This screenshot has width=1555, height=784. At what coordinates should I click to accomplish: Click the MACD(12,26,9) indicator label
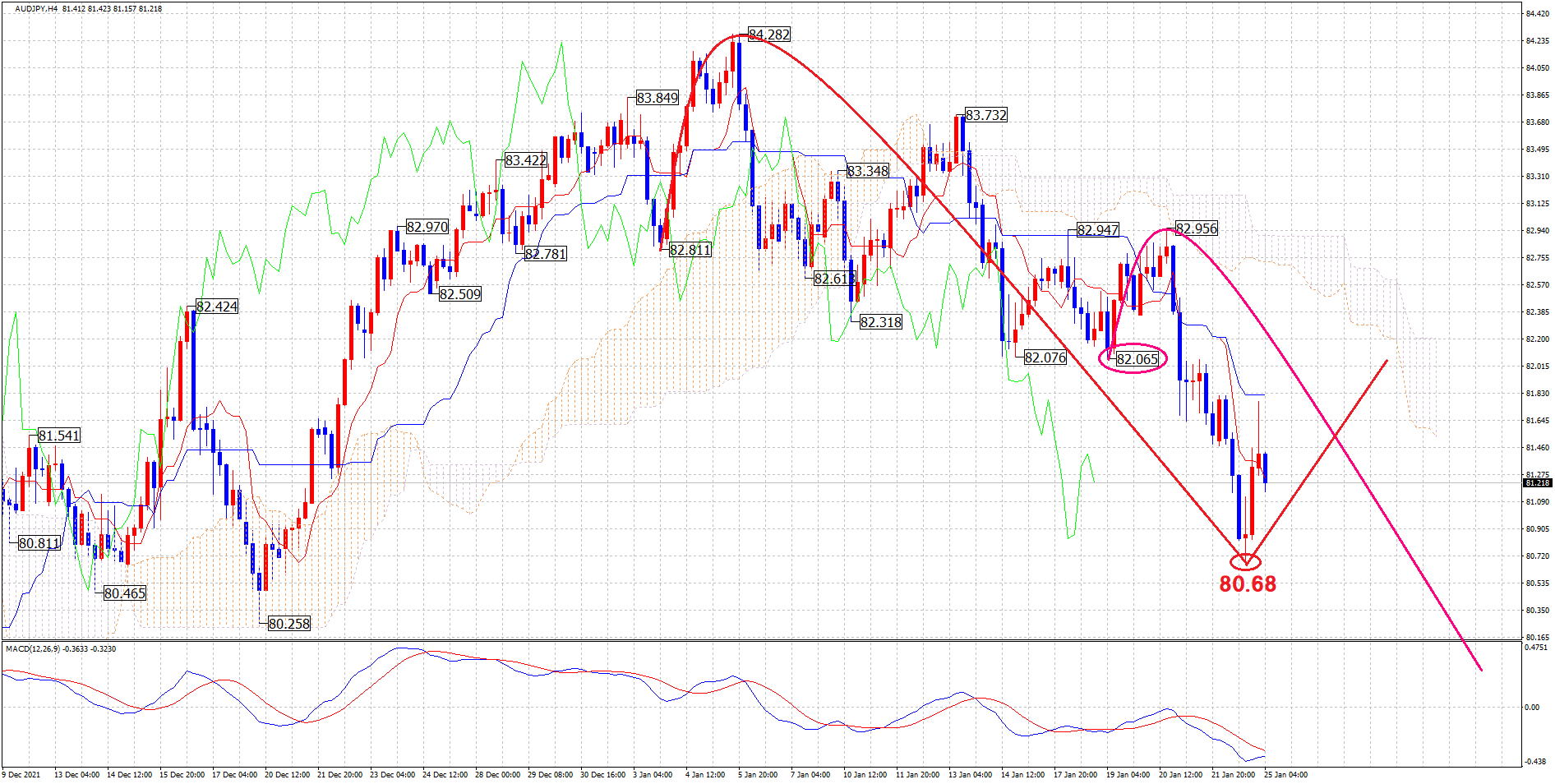[35, 649]
